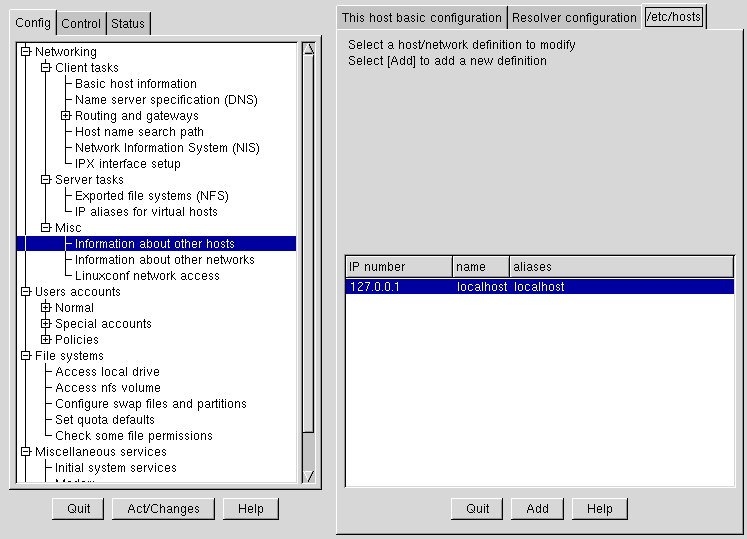Click Help button under hosts list
The width and height of the screenshot is (747, 539).
[600, 509]
